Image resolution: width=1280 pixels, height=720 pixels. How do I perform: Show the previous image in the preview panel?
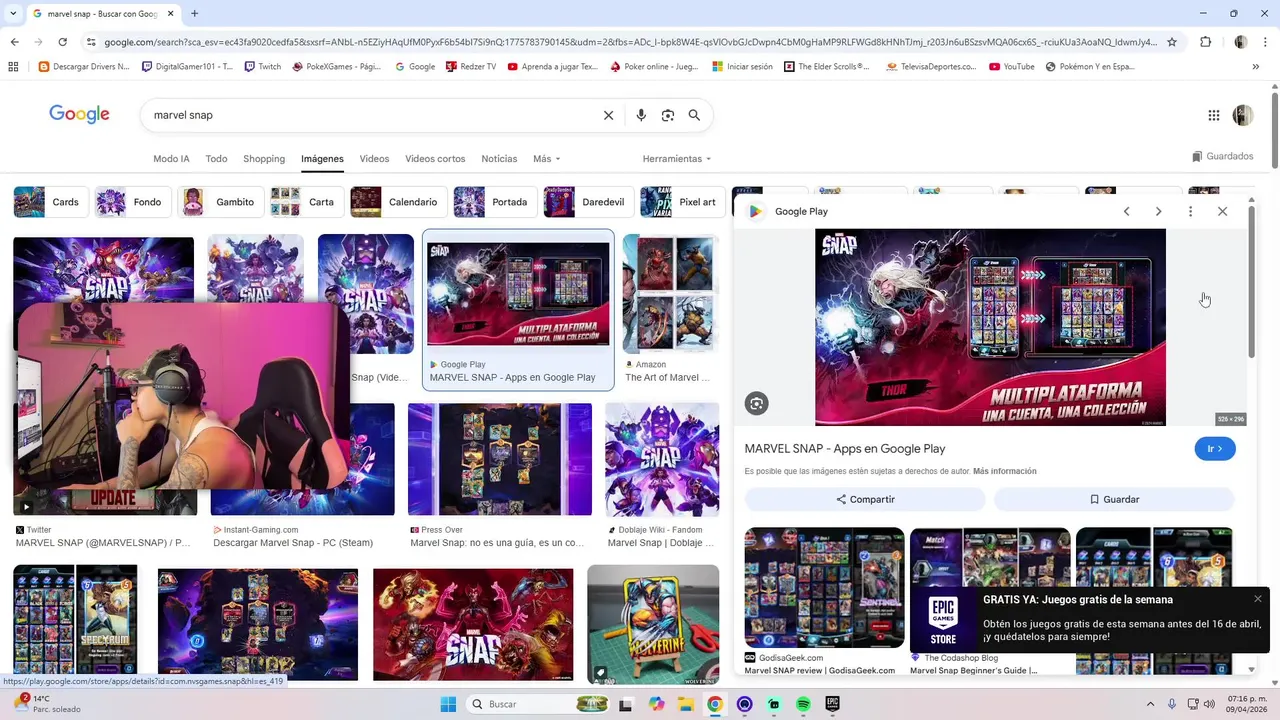[1126, 211]
